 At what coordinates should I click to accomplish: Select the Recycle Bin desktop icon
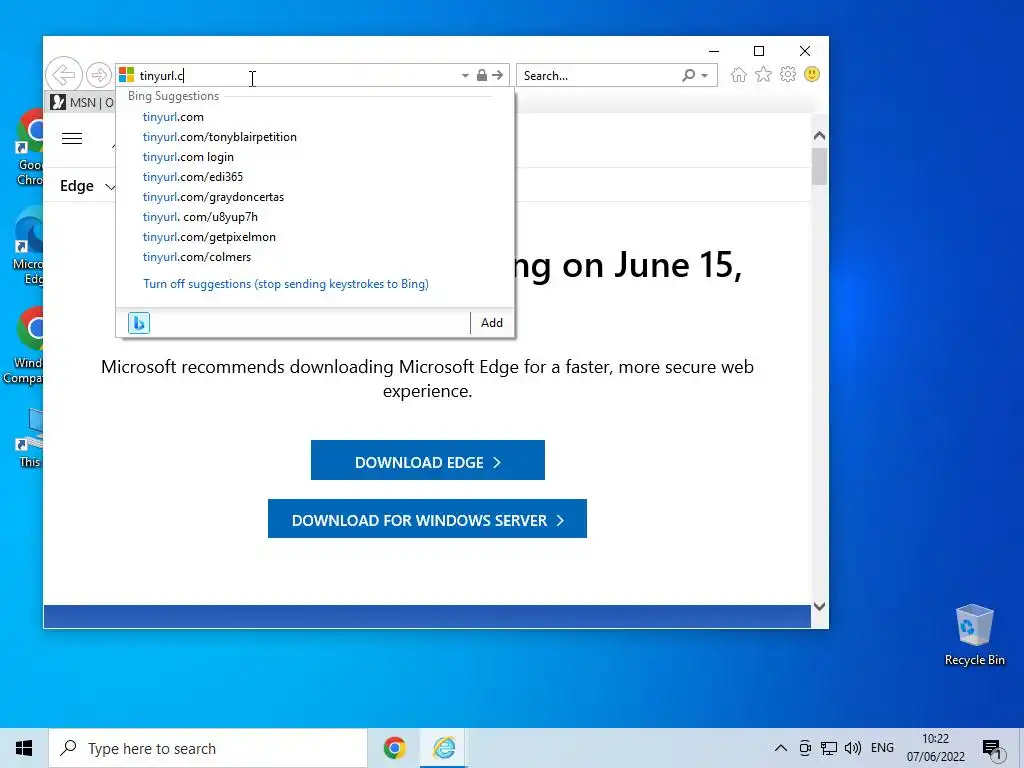click(x=974, y=634)
